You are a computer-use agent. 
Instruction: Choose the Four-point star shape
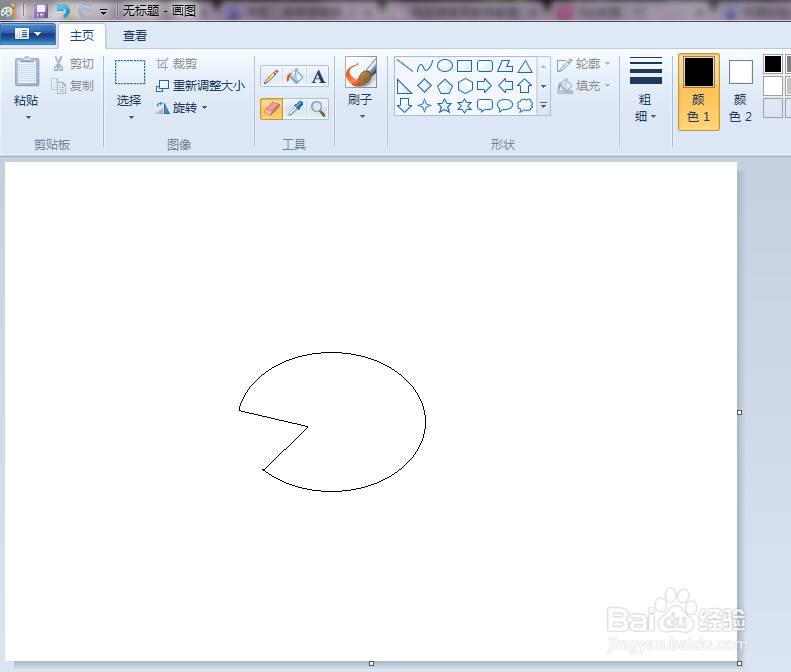tap(425, 105)
